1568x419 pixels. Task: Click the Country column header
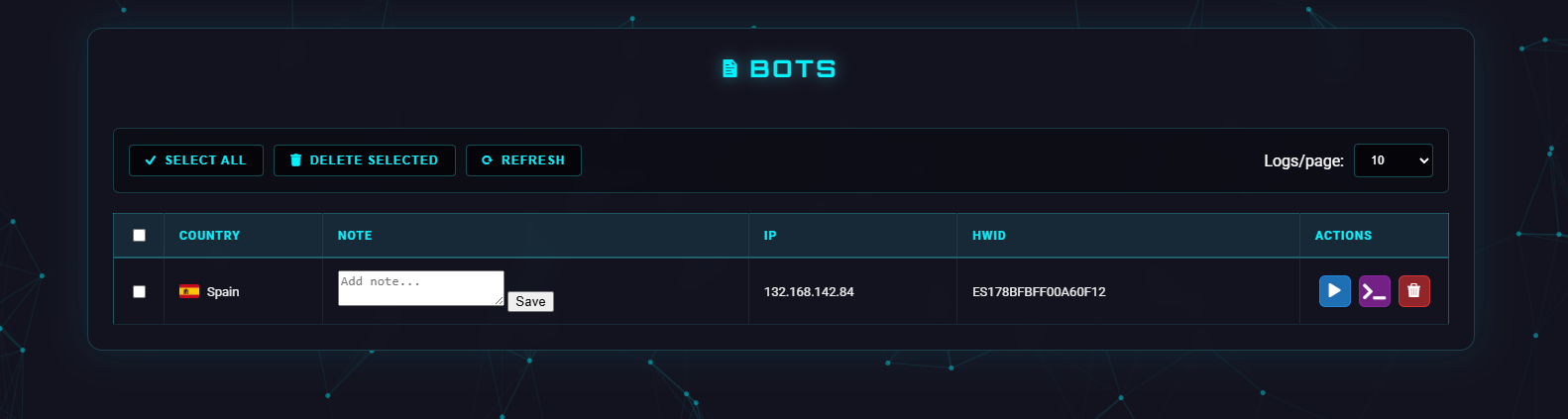[209, 236]
